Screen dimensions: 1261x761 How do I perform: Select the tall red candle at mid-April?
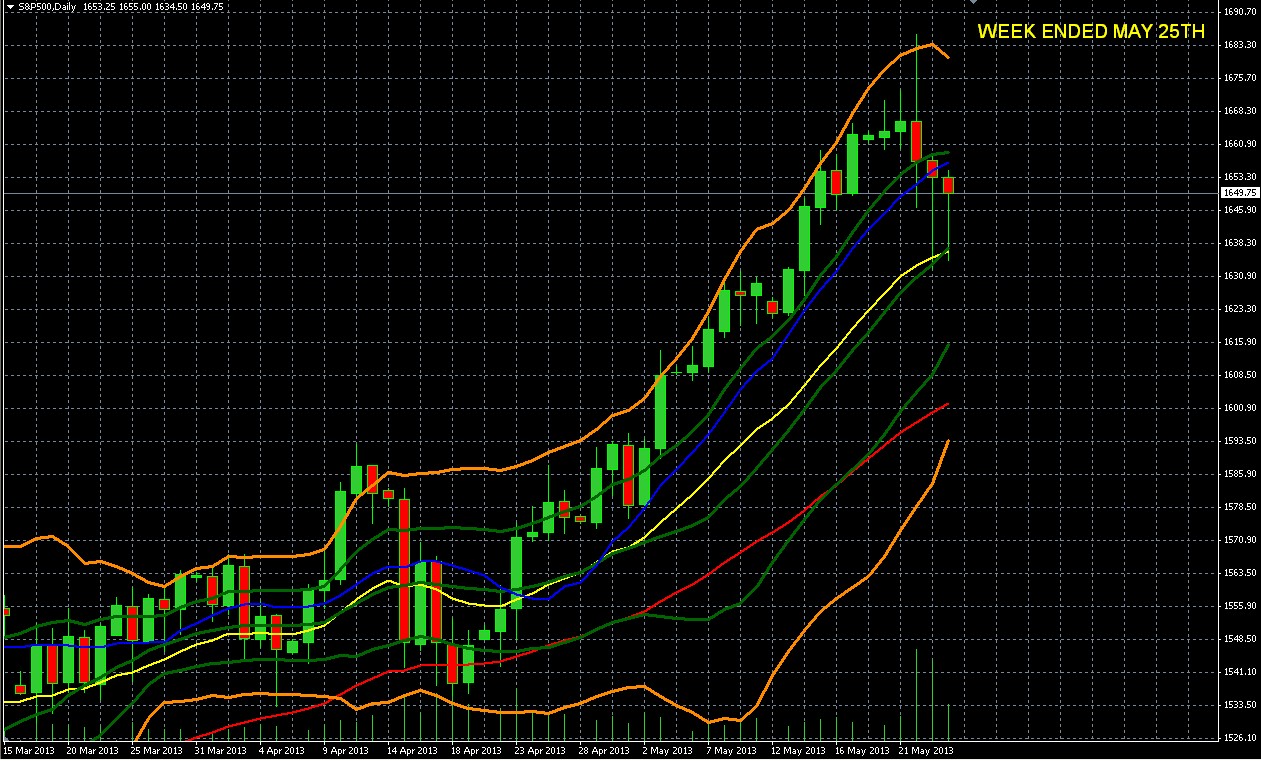pyautogui.click(x=404, y=570)
